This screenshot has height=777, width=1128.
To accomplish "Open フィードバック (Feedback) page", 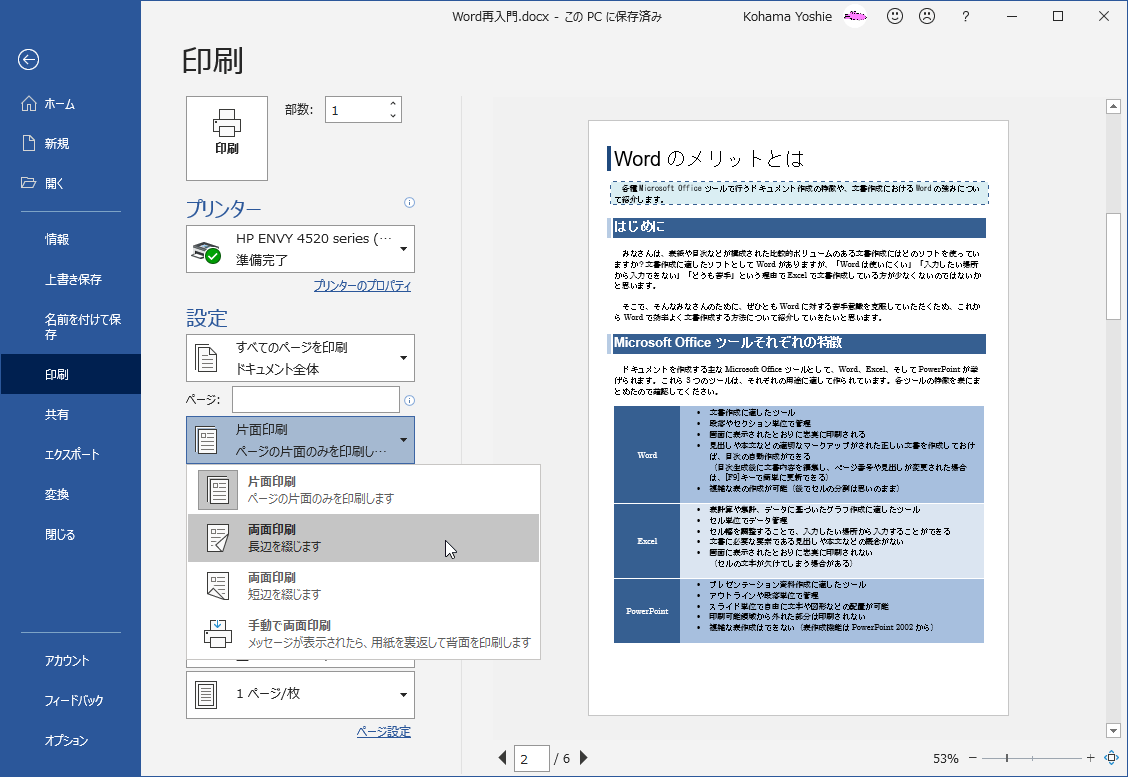I will coord(70,700).
